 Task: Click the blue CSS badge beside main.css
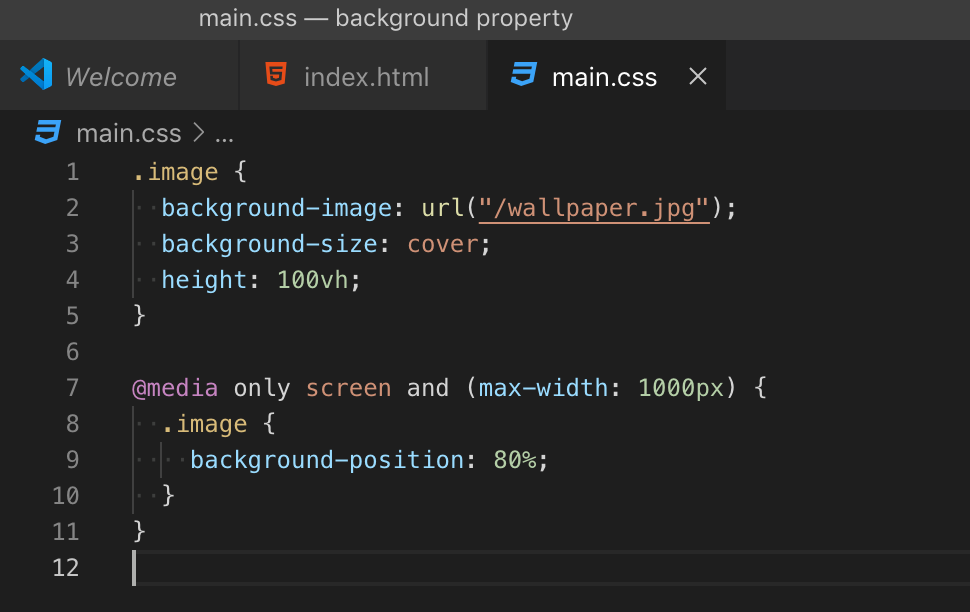[x=524, y=75]
